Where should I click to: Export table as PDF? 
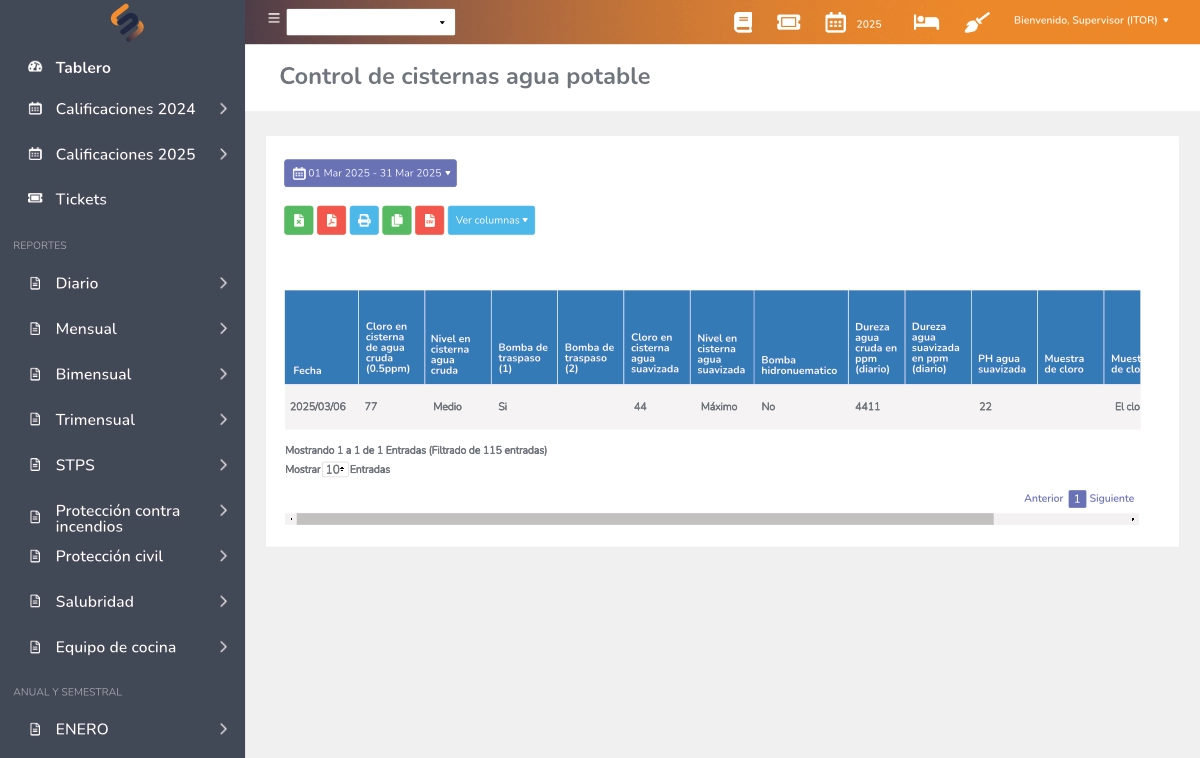tap(331, 220)
